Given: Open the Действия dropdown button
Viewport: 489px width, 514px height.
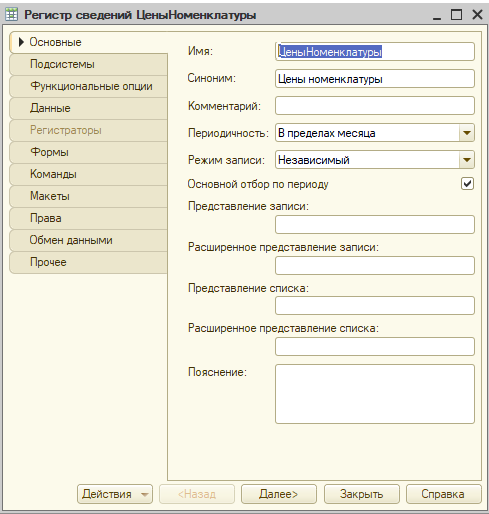Looking at the screenshot, I should click(x=115, y=494).
